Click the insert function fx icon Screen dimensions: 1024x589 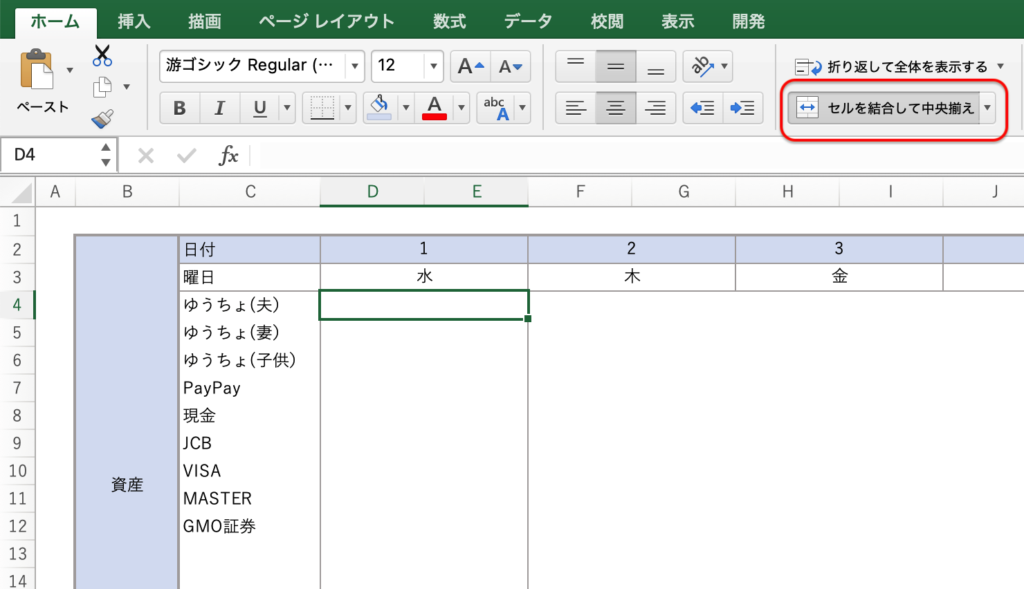229,155
